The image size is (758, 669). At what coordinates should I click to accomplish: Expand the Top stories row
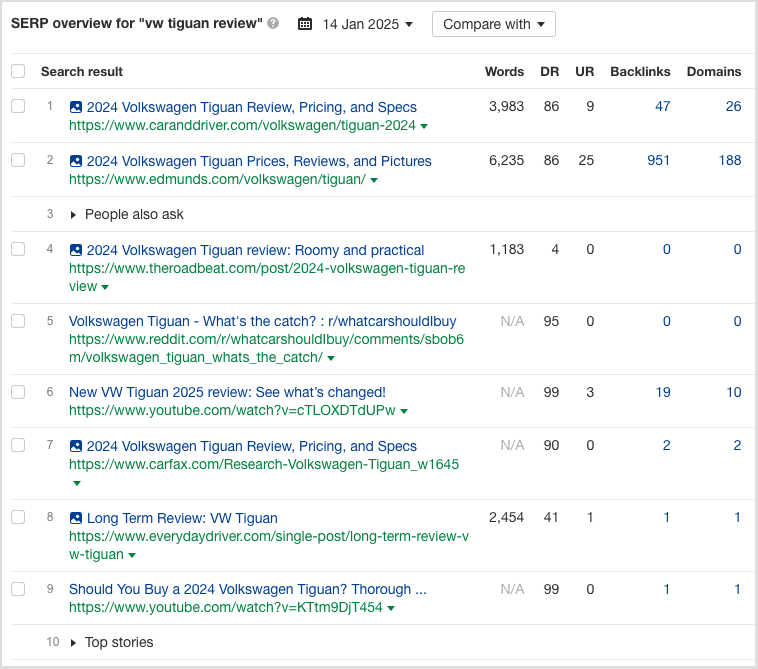(73, 642)
